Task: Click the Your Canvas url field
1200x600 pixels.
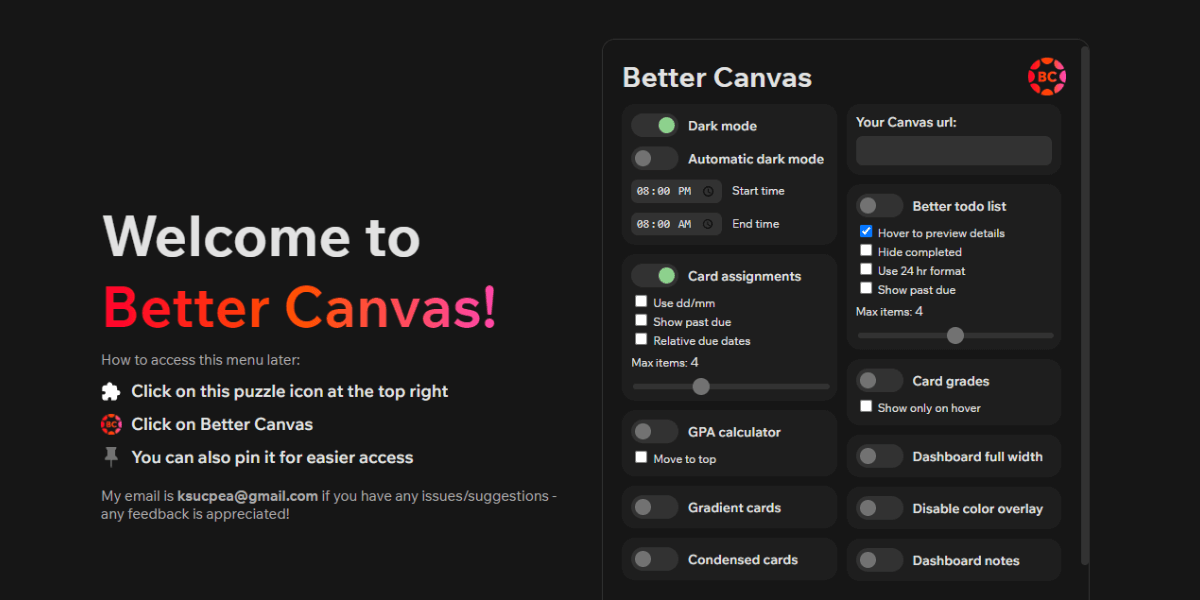Action: [x=953, y=151]
